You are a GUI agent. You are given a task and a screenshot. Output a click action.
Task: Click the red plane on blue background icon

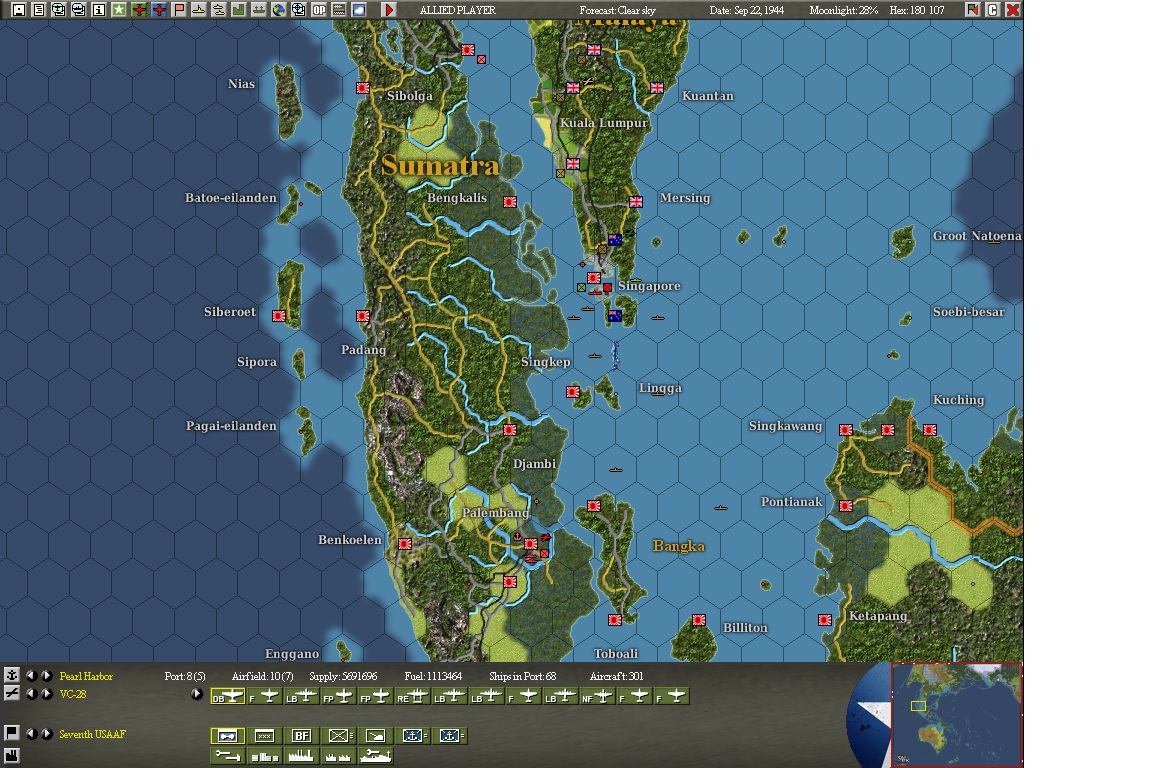click(159, 10)
